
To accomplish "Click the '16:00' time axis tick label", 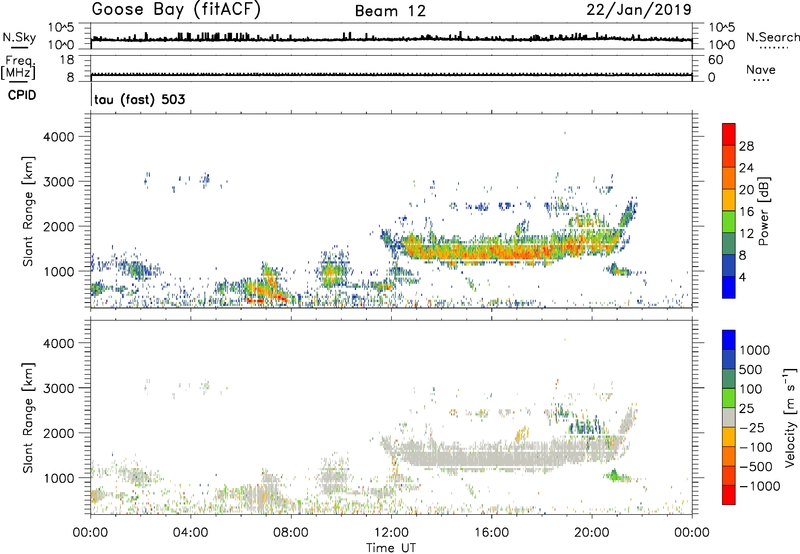I will pyautogui.click(x=491, y=533).
